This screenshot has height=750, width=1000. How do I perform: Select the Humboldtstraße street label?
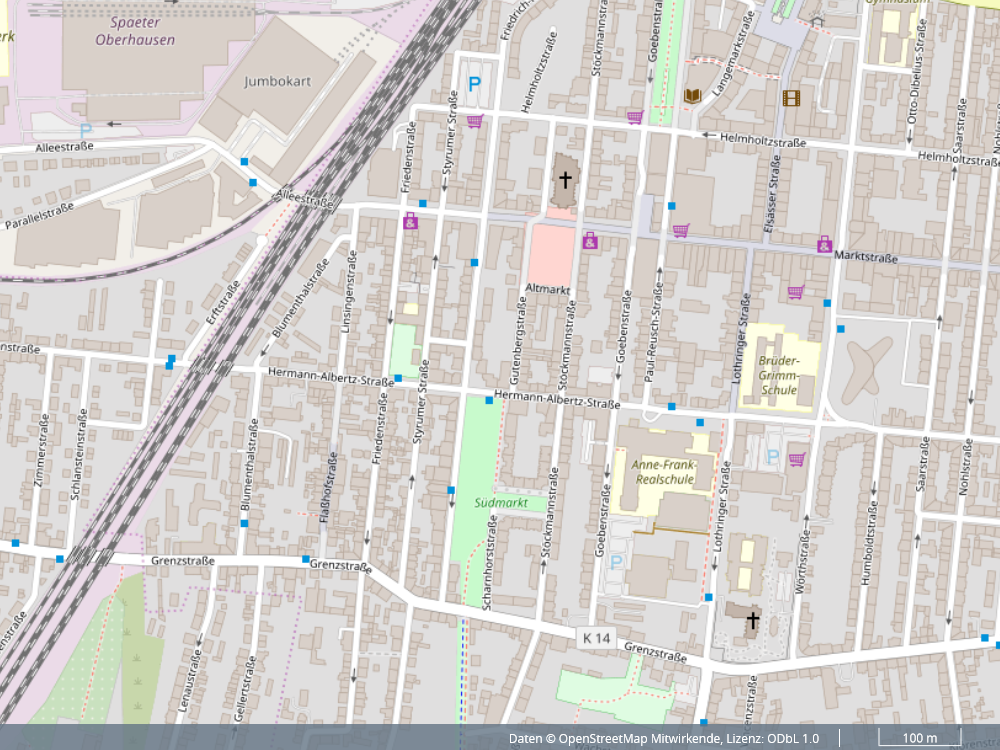pos(869,543)
